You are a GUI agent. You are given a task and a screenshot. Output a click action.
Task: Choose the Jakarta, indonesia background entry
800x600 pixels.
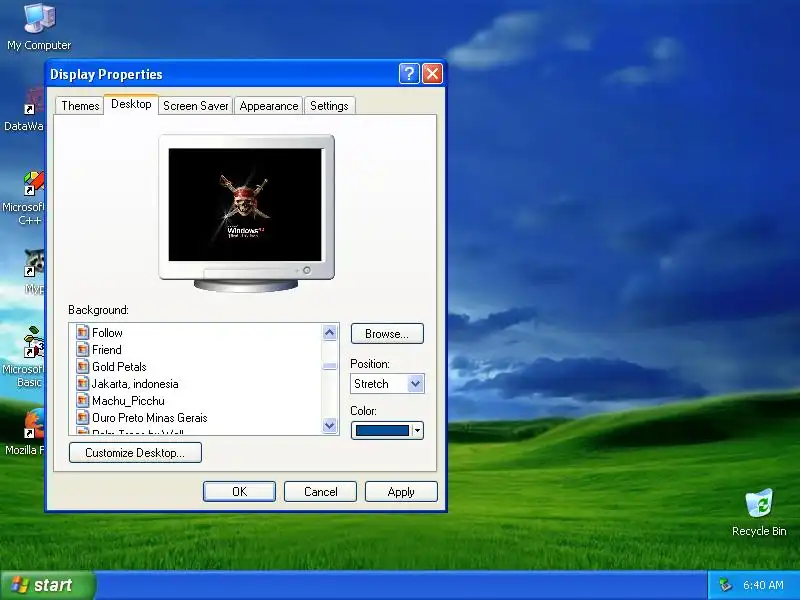(x=135, y=384)
